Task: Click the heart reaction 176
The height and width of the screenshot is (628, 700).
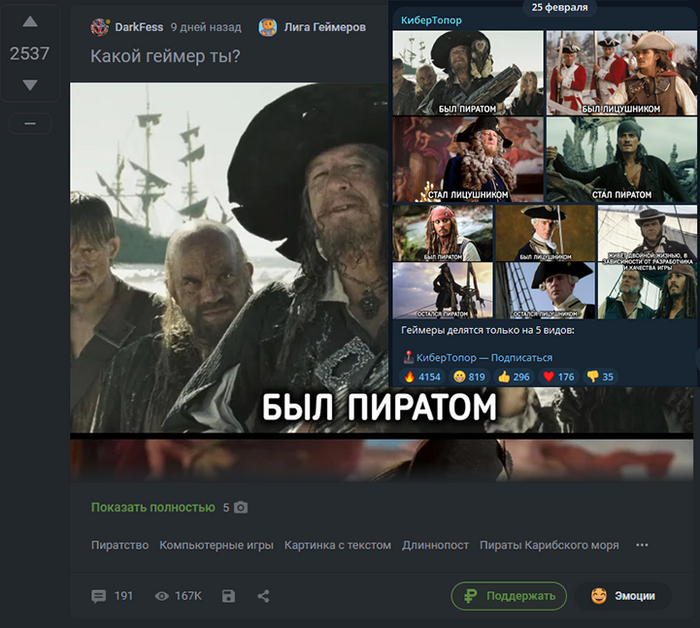Action: [x=558, y=377]
